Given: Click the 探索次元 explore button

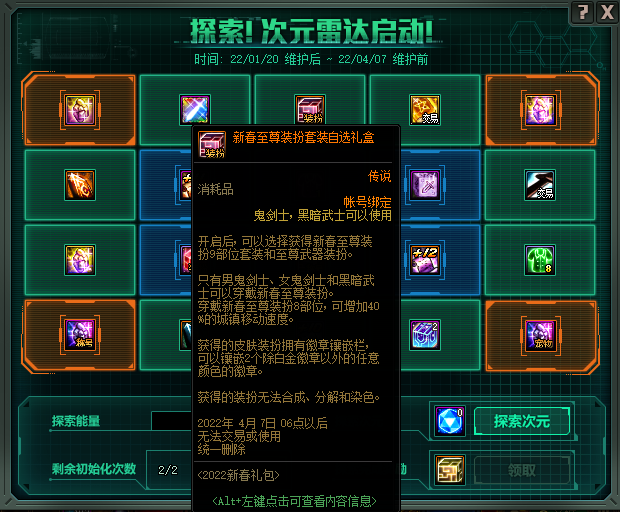Looking at the screenshot, I should point(522,421).
